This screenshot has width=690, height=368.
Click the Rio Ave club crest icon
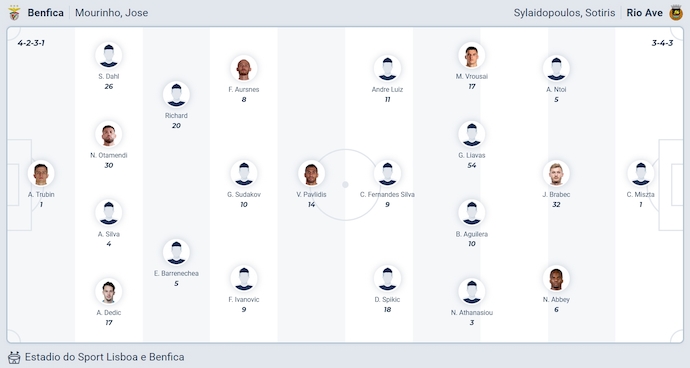pyautogui.click(x=676, y=13)
